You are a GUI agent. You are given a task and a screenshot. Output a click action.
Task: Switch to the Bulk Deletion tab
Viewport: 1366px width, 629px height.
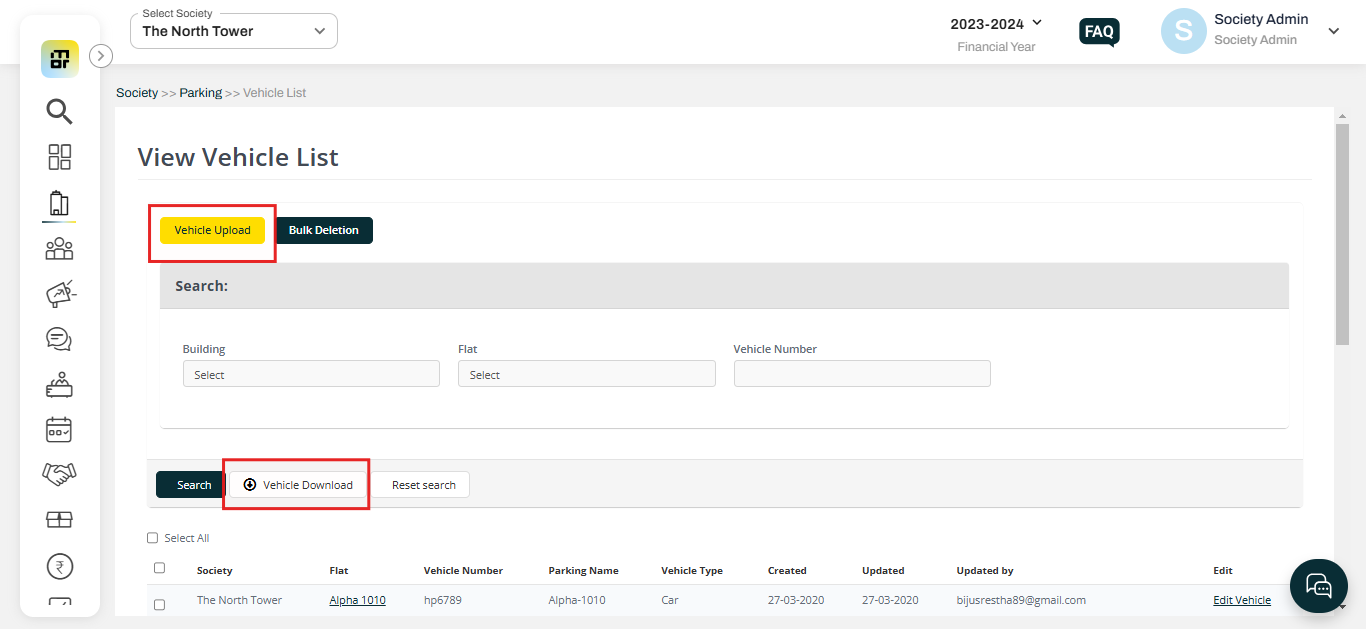tap(324, 230)
